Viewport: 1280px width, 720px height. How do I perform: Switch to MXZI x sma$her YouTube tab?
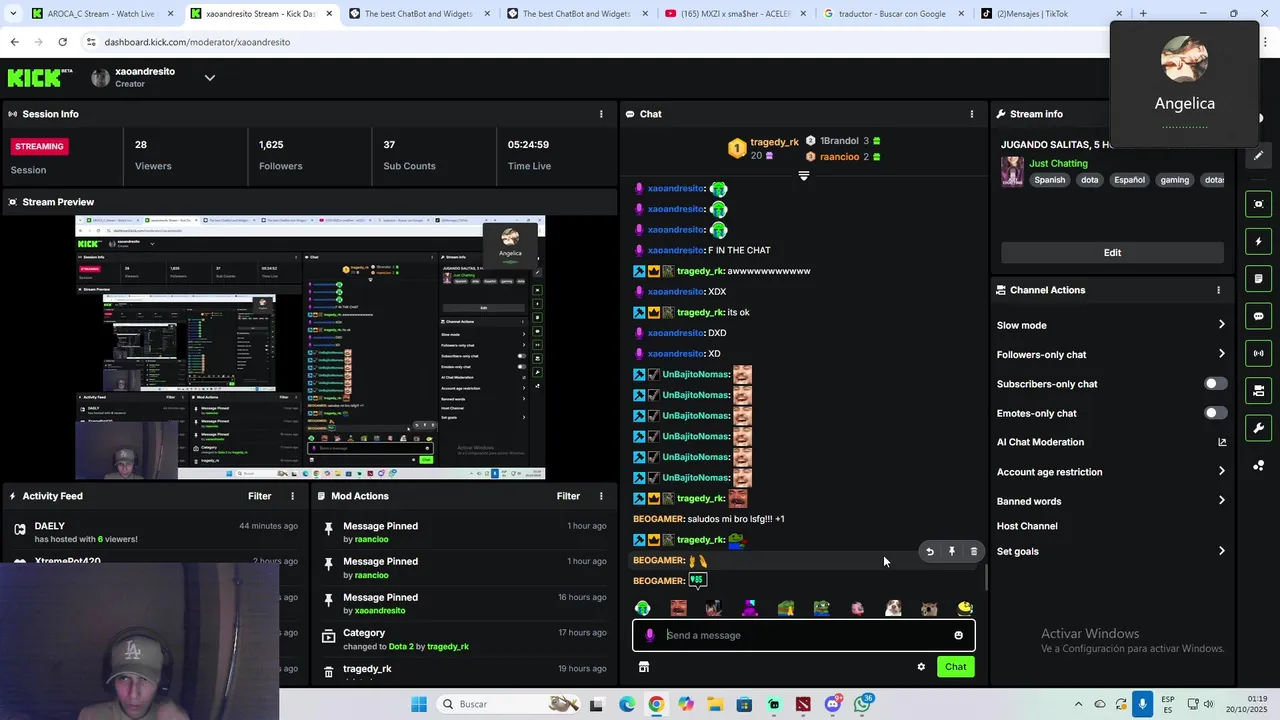tap(735, 14)
